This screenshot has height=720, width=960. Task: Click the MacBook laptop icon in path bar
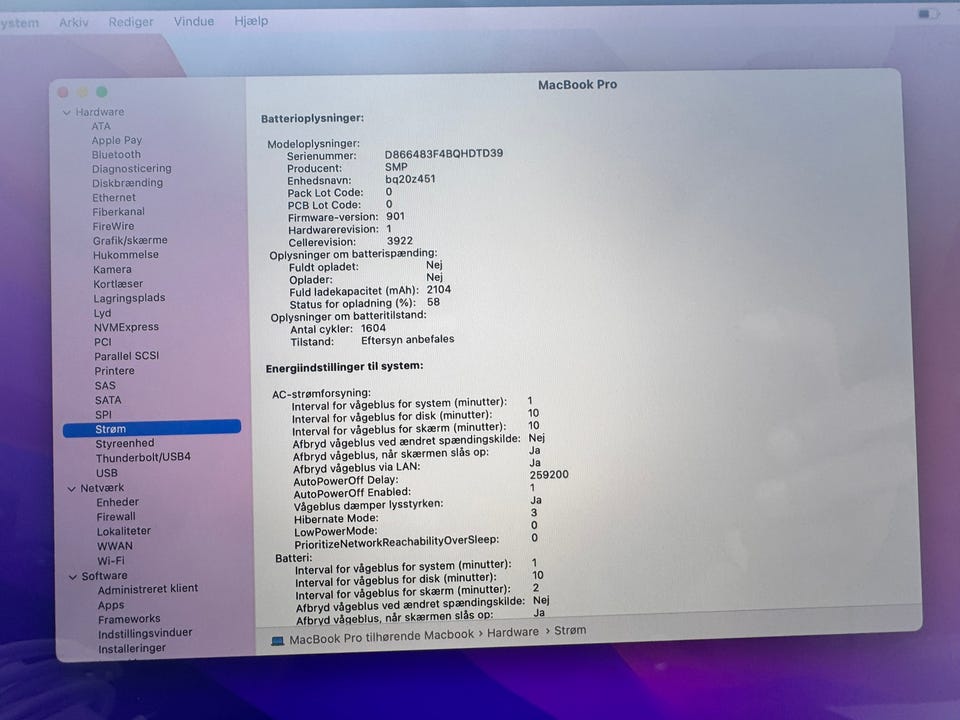277,640
